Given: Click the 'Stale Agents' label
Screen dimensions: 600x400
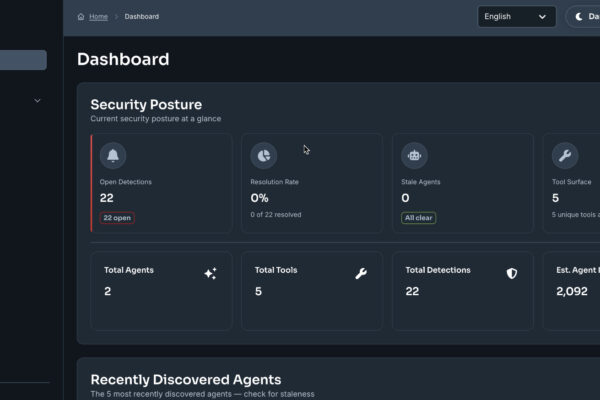Looking at the screenshot, I should pos(421,182).
